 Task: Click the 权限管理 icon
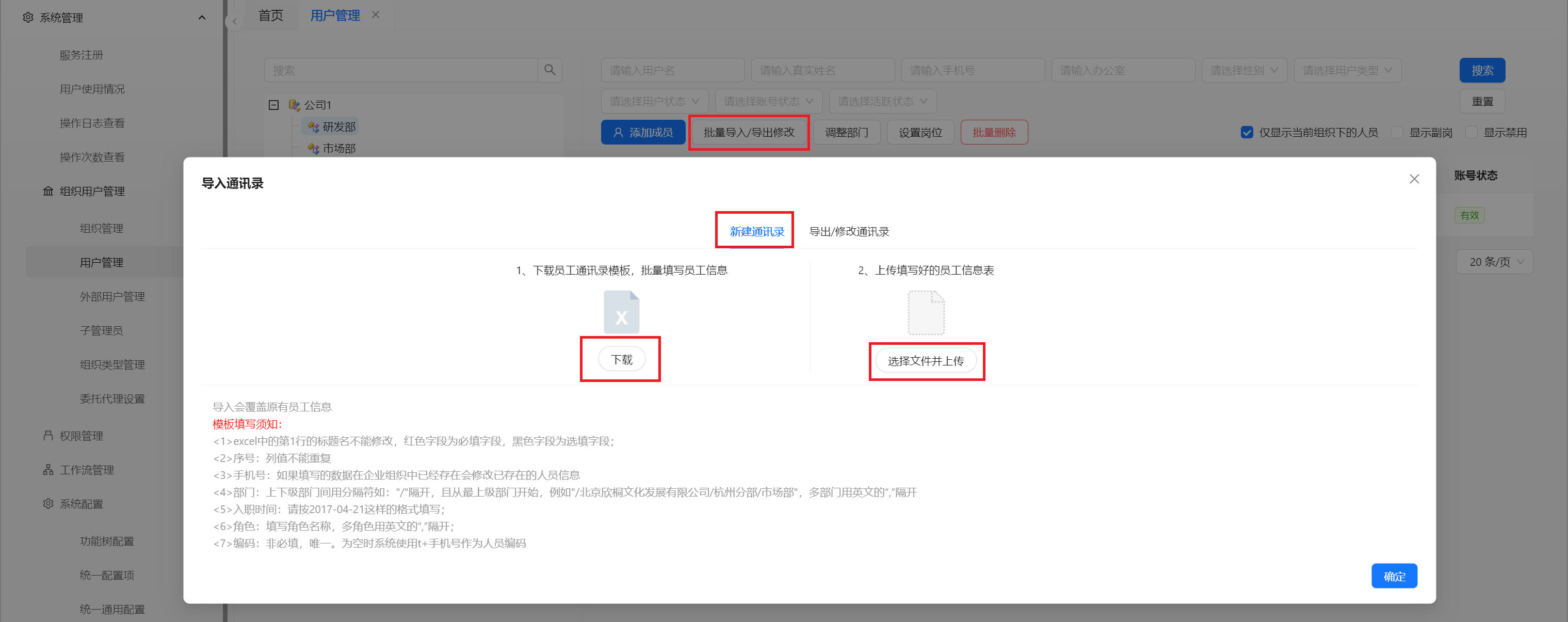click(x=48, y=436)
